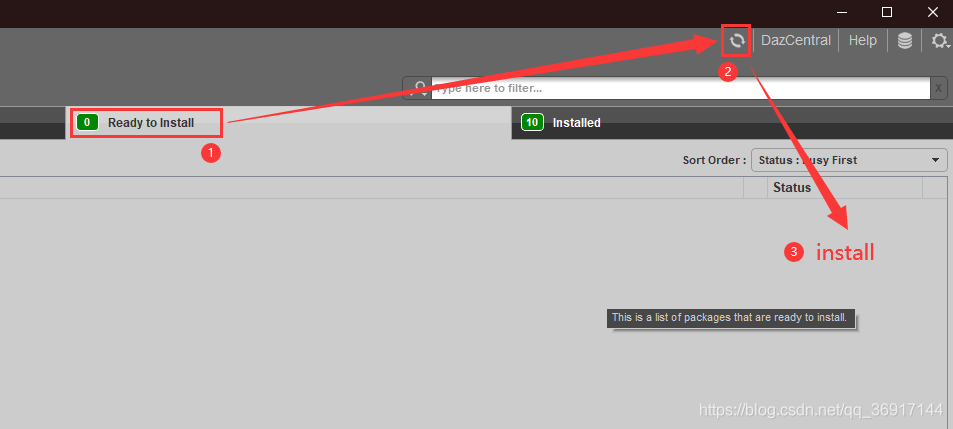Switch to the Ready to Install tab
The width and height of the screenshot is (953, 429).
coord(288,123)
